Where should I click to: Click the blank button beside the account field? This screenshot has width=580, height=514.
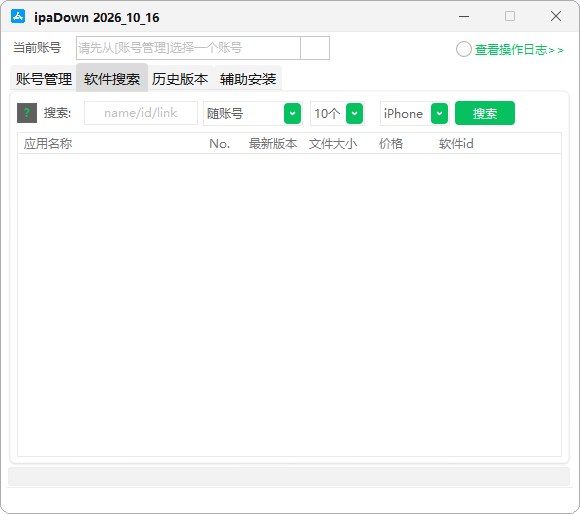tap(315, 48)
